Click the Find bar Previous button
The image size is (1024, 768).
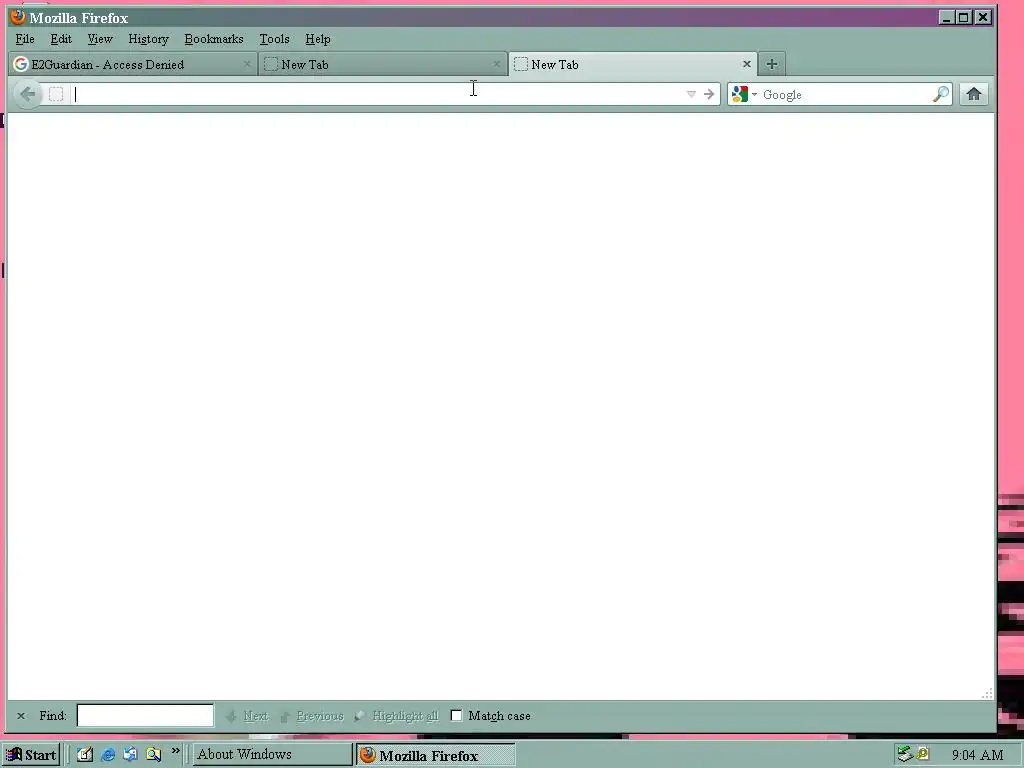[312, 716]
